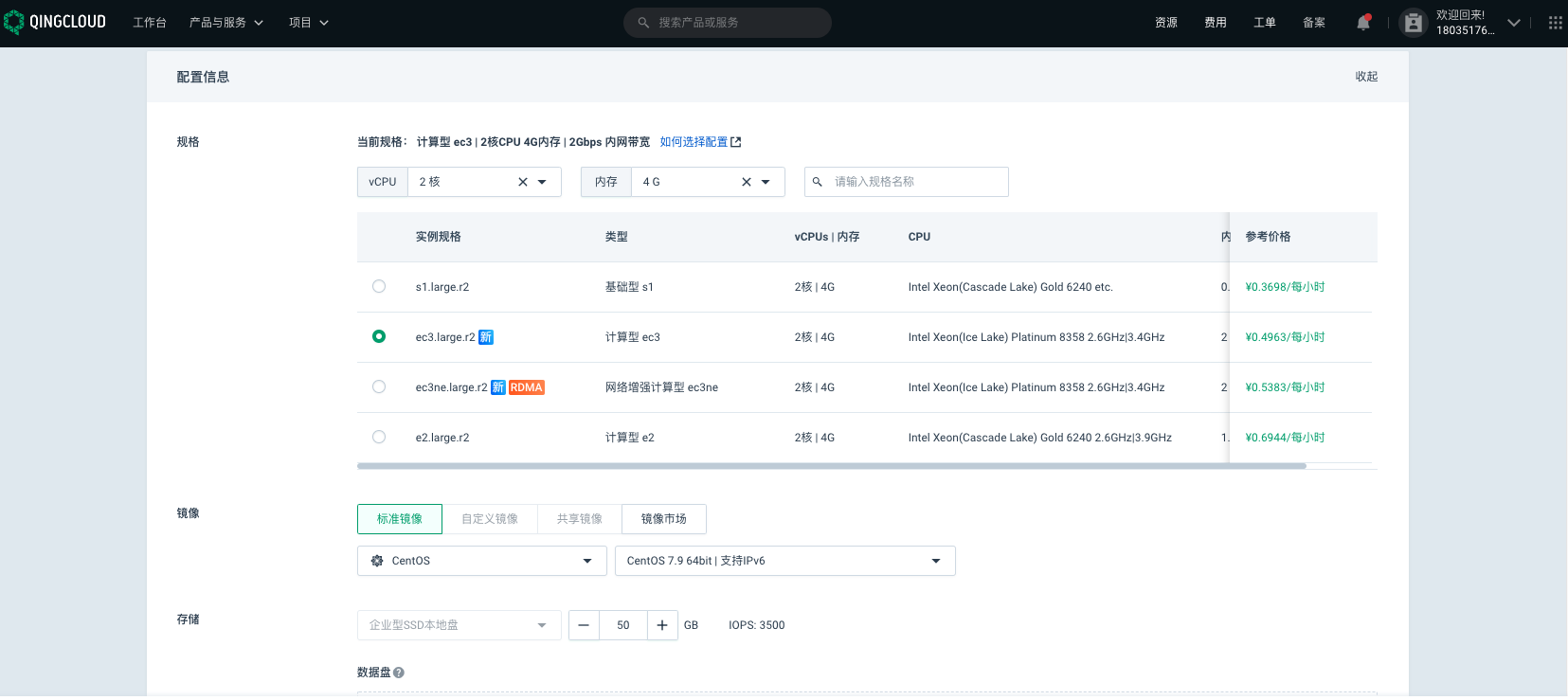Viewport: 1568px width, 700px height.
Task: Click the storage size value 50 field
Action: [623, 625]
